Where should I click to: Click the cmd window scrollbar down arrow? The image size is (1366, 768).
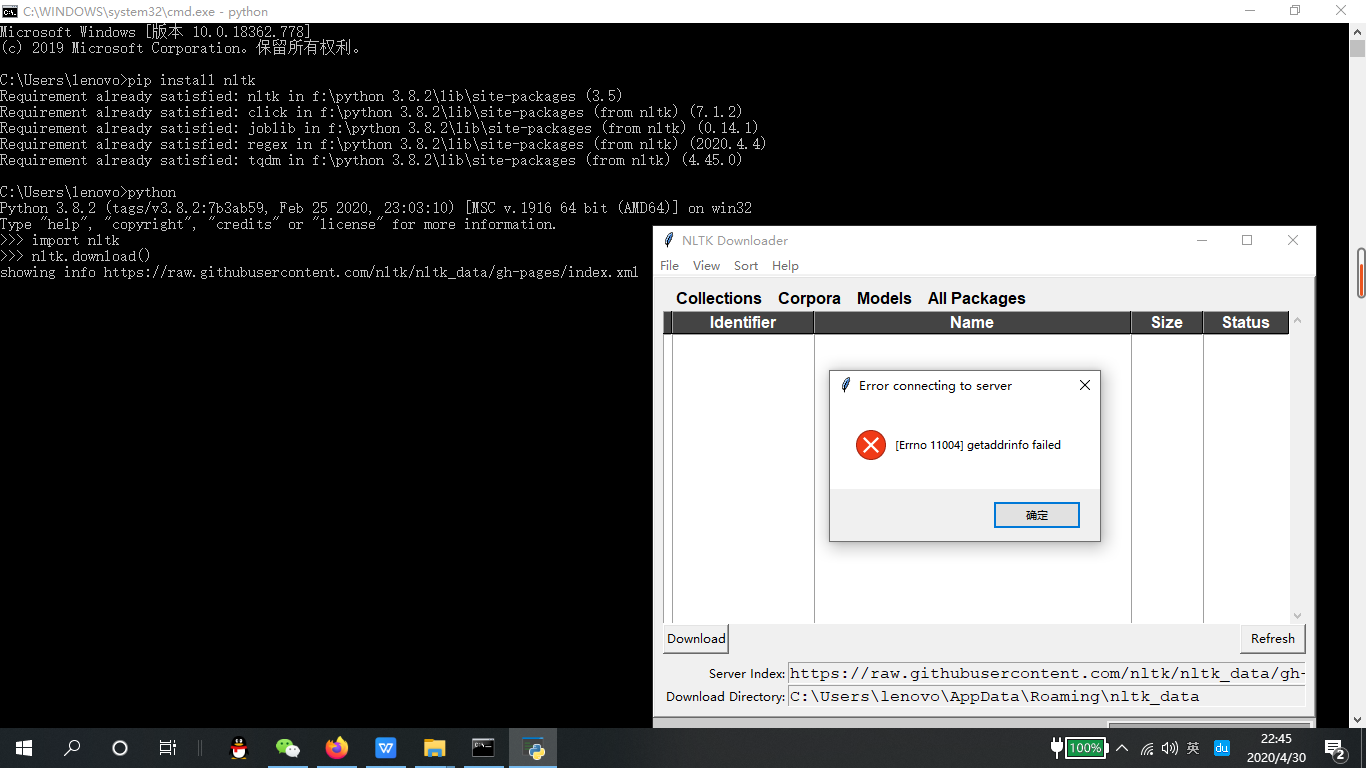click(x=1357, y=720)
